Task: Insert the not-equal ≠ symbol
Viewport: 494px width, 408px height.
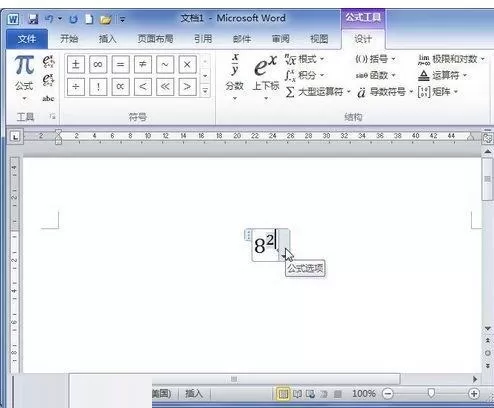Action: pyautogui.click(x=143, y=64)
